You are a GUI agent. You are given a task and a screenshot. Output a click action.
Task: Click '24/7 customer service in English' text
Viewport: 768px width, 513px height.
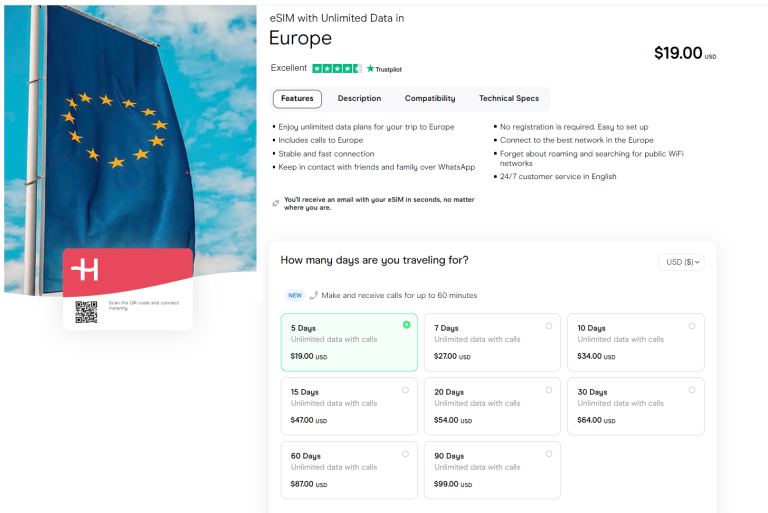point(558,176)
